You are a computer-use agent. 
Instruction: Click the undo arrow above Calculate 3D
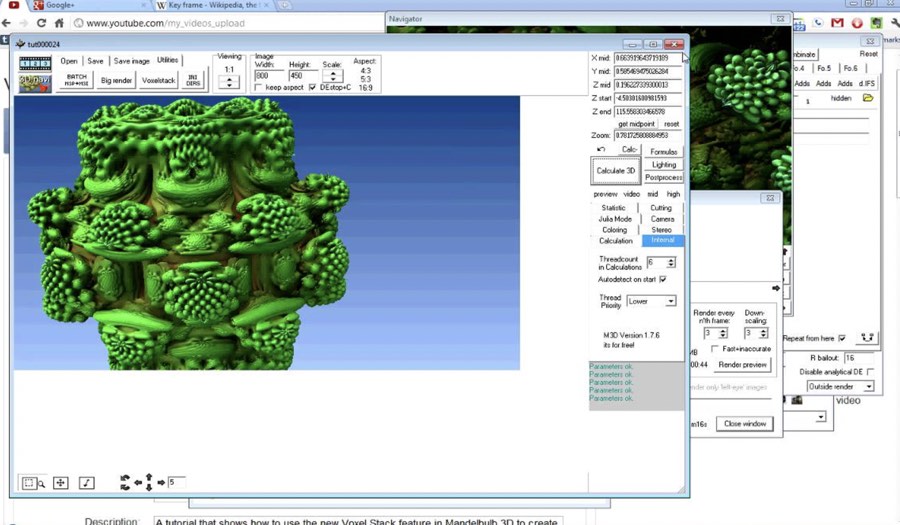[601, 149]
